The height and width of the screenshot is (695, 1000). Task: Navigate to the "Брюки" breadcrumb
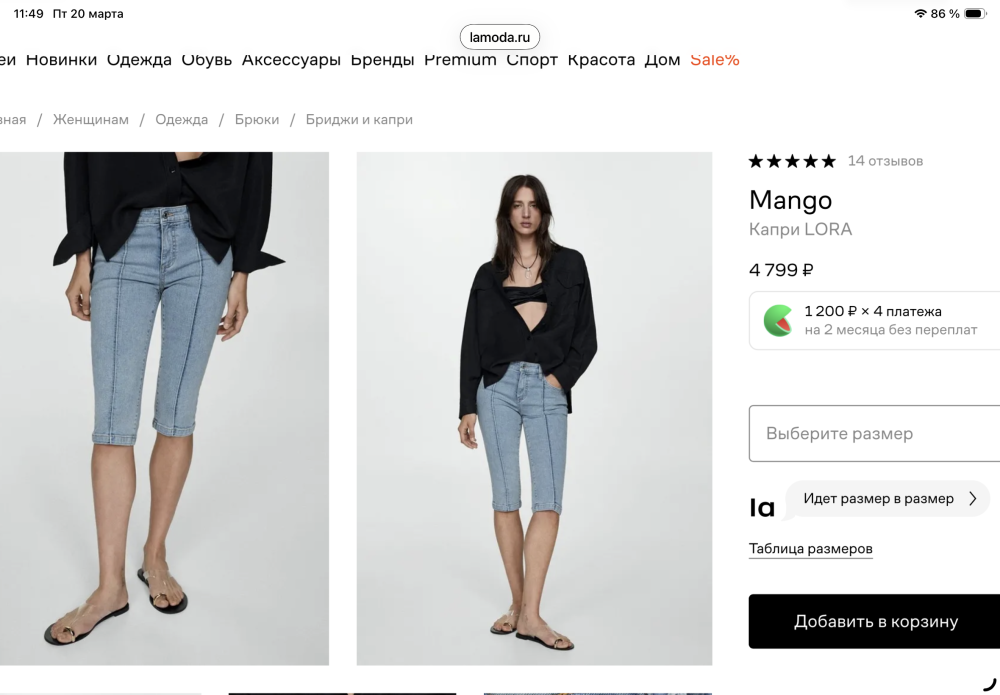257,119
